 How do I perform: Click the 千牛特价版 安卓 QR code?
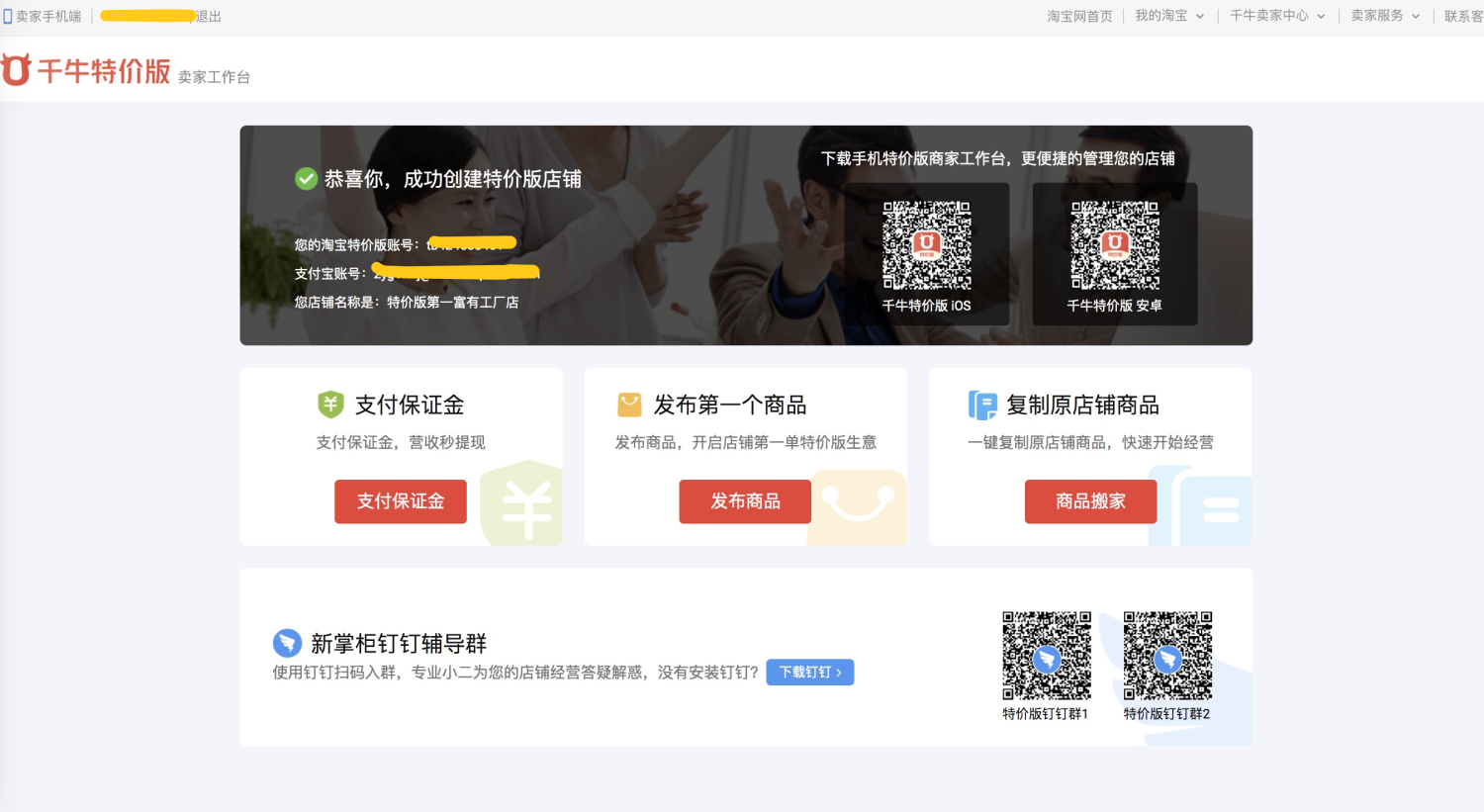(x=1115, y=245)
